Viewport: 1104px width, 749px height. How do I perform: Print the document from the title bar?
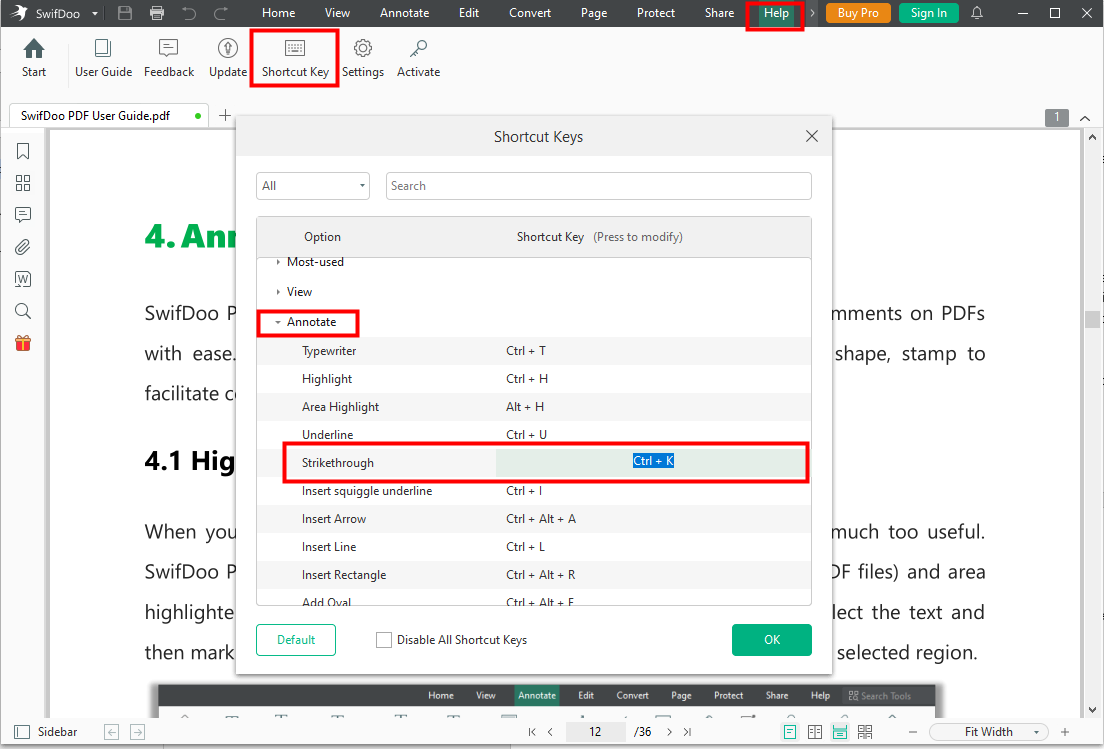(x=157, y=13)
